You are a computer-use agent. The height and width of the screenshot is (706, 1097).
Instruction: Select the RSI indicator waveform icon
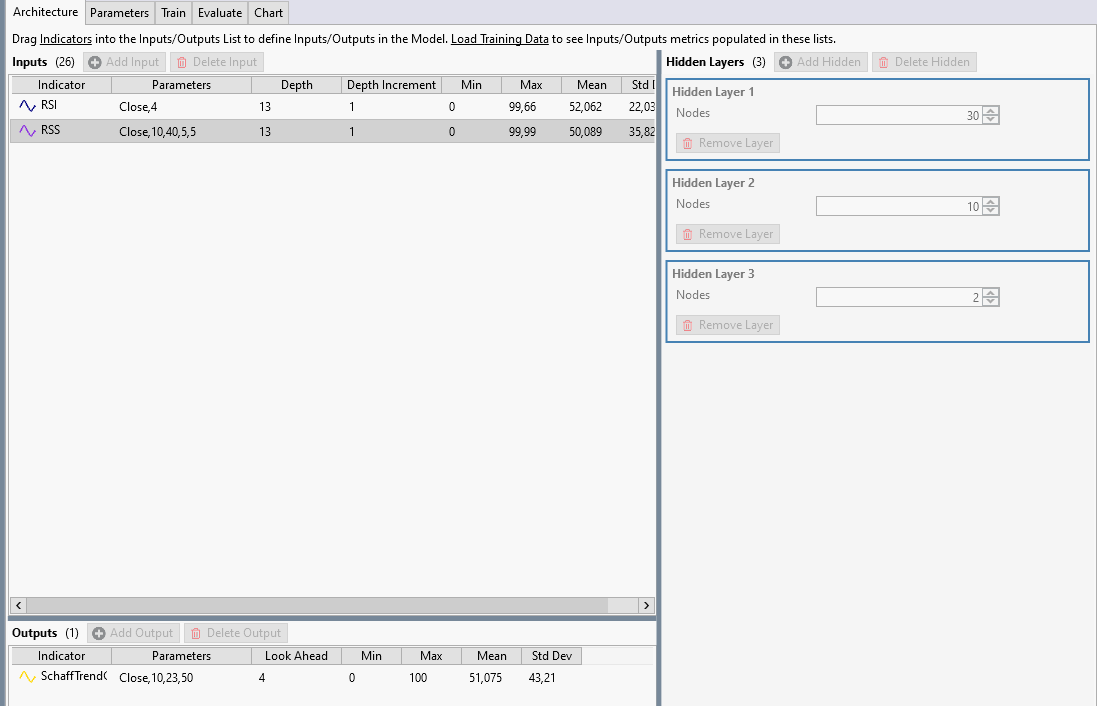(26, 105)
